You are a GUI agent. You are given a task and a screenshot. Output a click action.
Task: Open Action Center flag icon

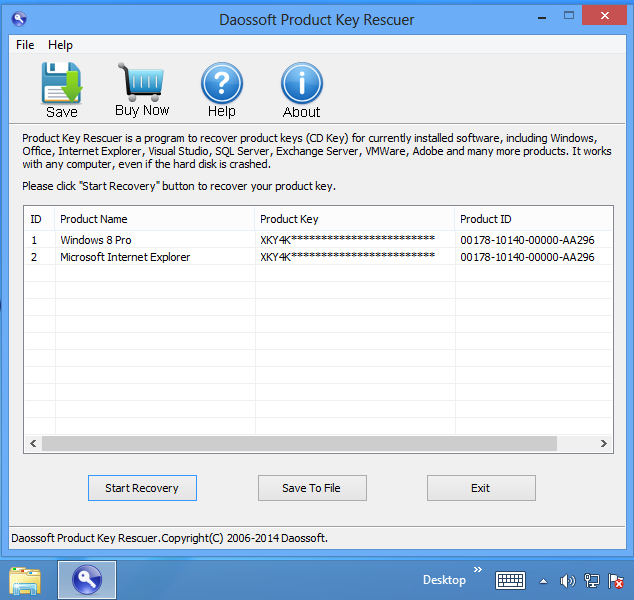point(616,581)
